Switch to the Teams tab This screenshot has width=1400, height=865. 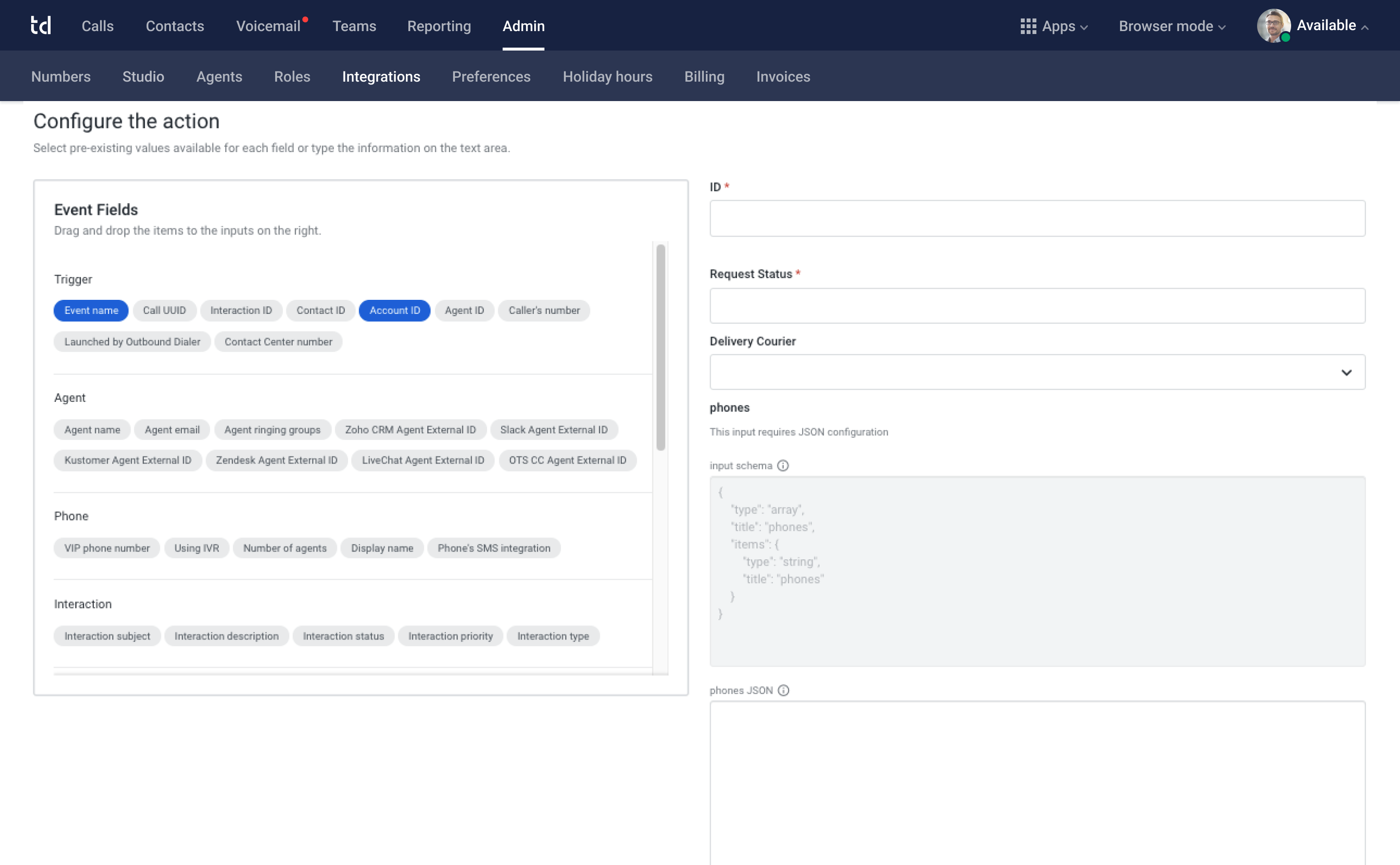pyautogui.click(x=354, y=26)
